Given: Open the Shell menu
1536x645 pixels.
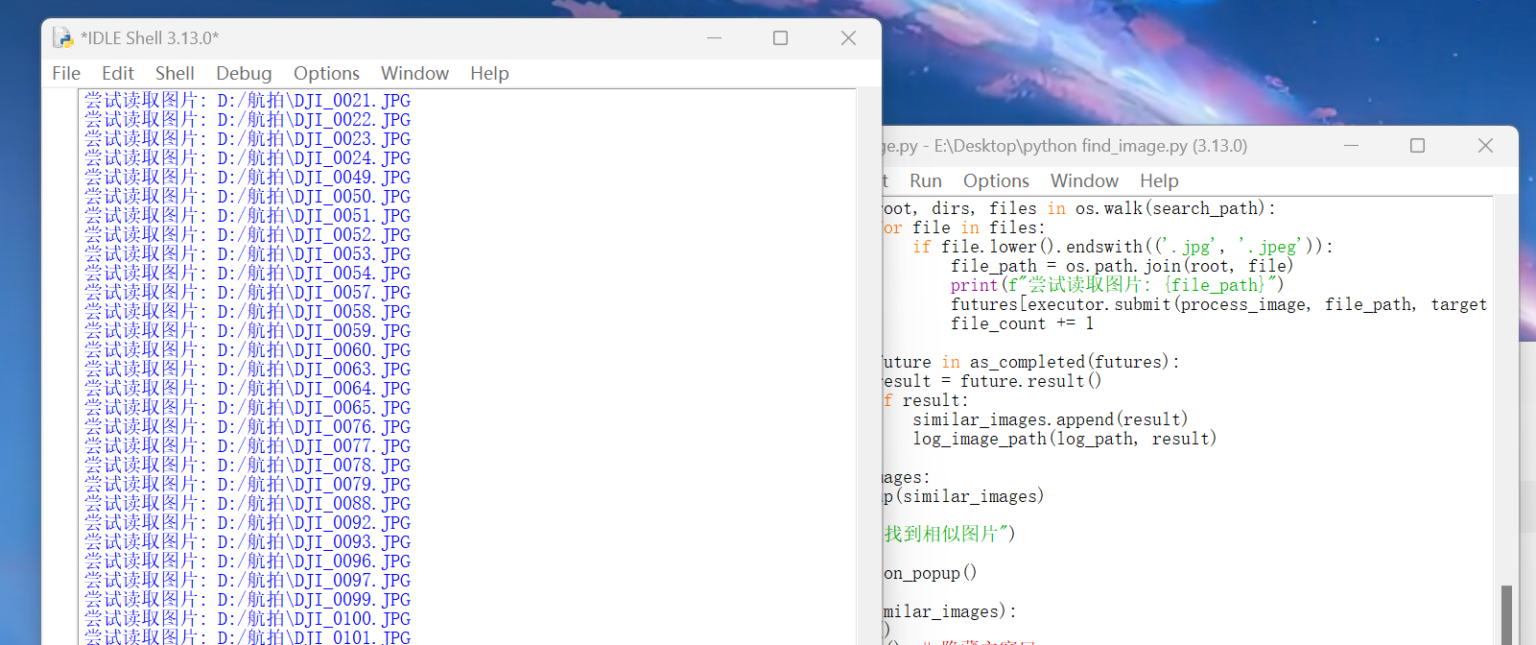Looking at the screenshot, I should (x=174, y=73).
